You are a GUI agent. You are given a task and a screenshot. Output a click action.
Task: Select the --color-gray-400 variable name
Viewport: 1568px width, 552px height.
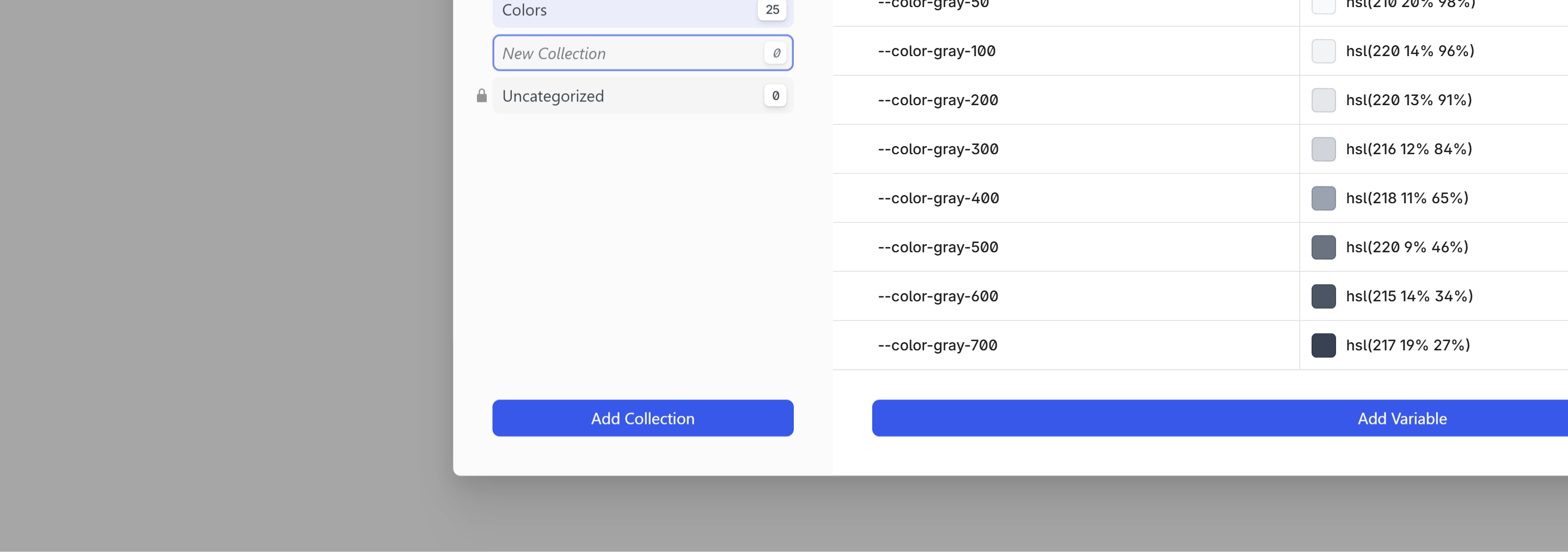tap(938, 198)
